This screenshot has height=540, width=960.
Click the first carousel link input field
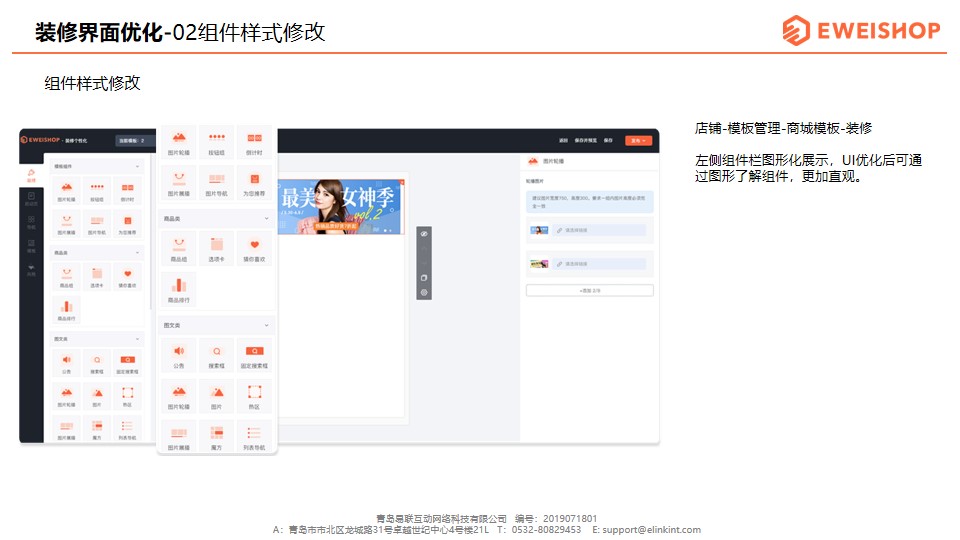point(599,230)
